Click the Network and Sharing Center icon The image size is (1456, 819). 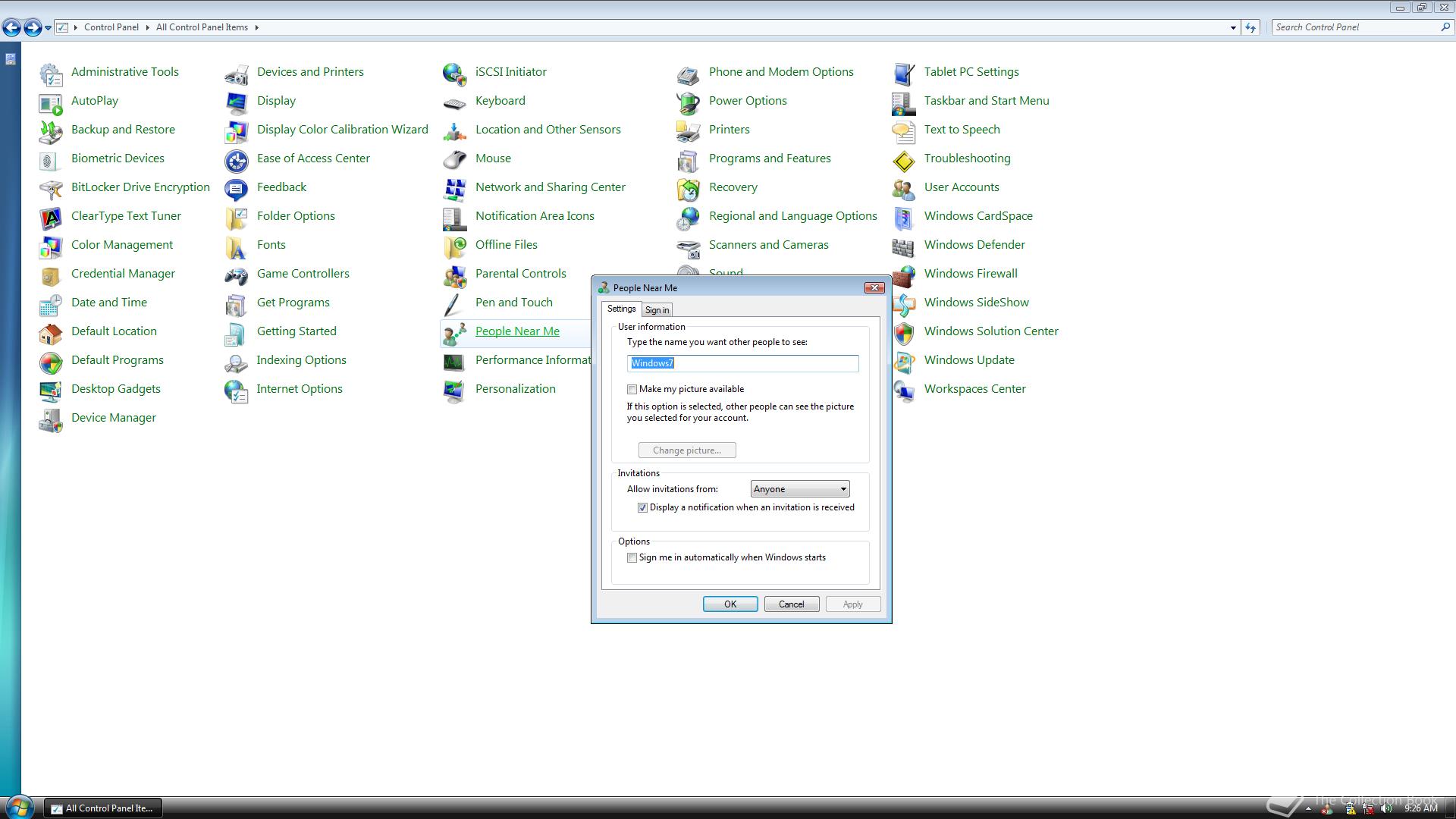(x=455, y=190)
